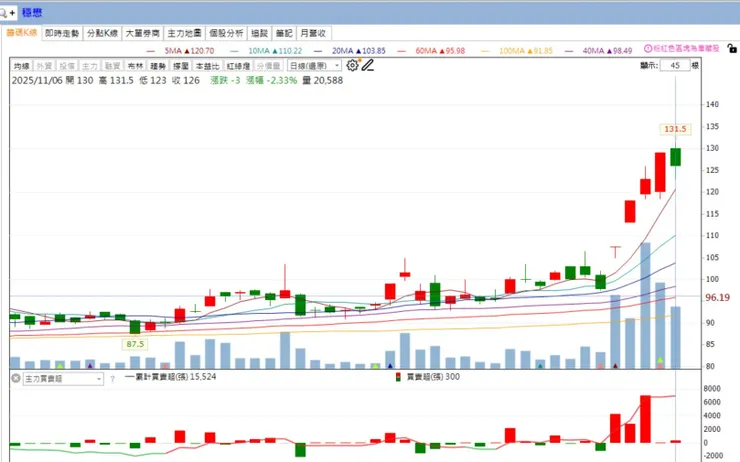This screenshot has height=462, width=740.
Task: Switch to the 大單券商 tab
Action: tap(143, 33)
